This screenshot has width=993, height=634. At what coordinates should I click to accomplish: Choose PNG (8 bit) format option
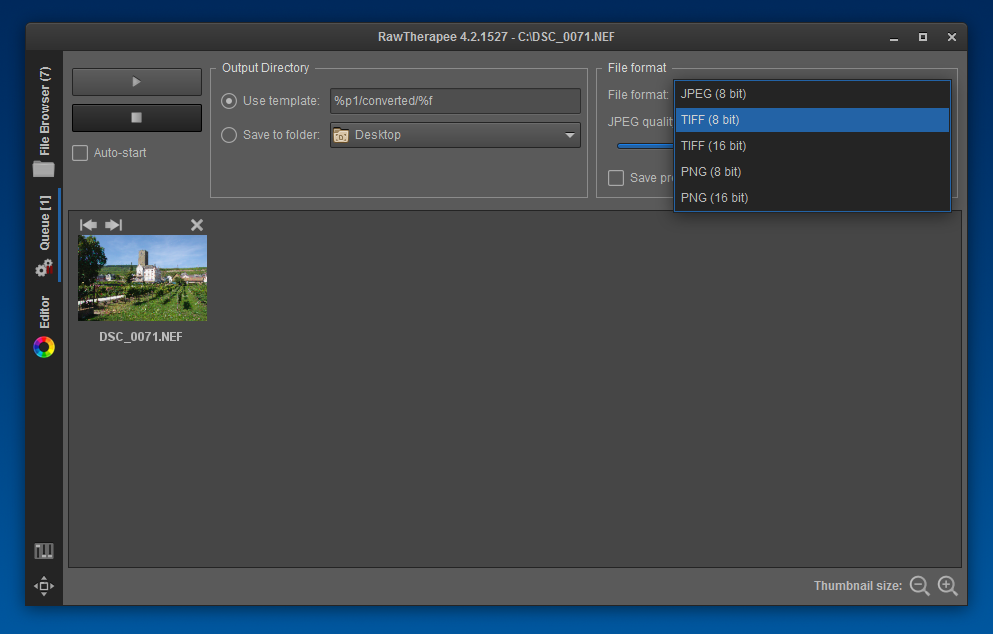click(812, 172)
